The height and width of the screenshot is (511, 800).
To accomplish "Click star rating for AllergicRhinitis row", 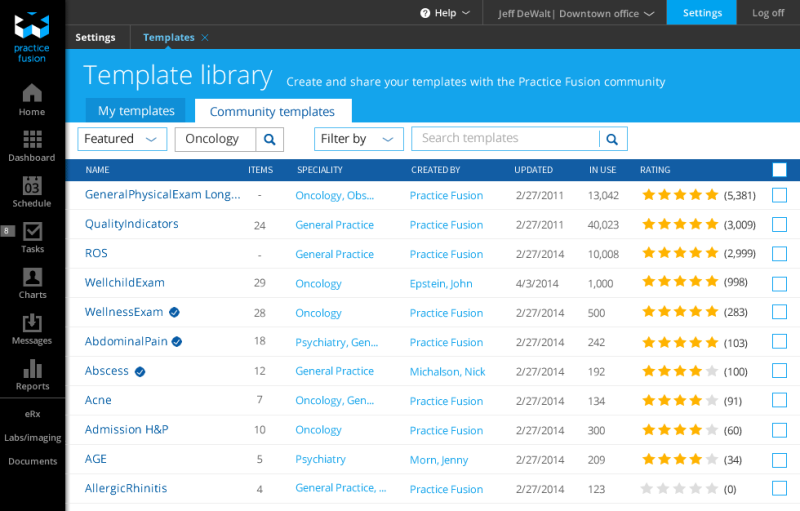I will (x=680, y=489).
